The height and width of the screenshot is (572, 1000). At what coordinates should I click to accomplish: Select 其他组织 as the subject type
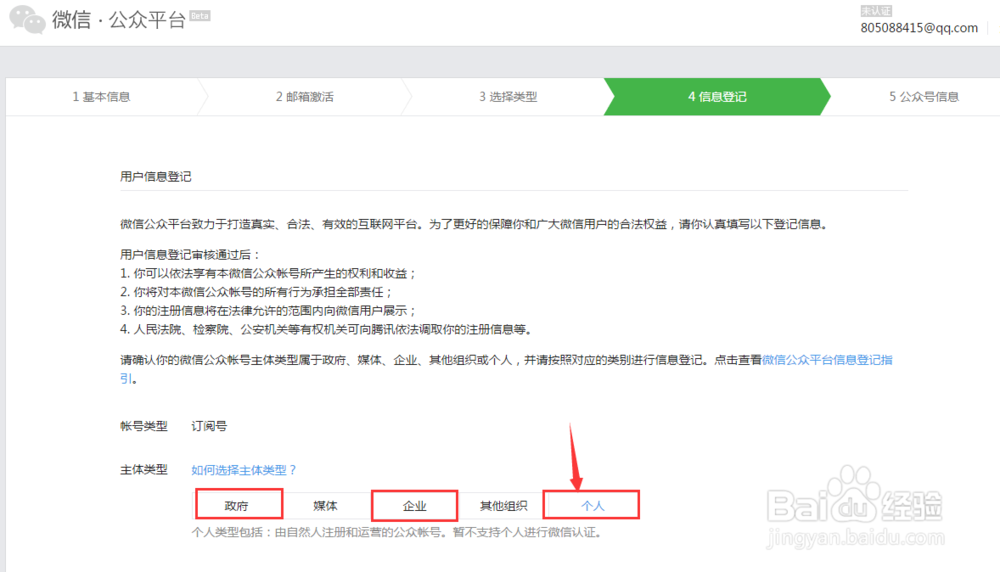503,506
